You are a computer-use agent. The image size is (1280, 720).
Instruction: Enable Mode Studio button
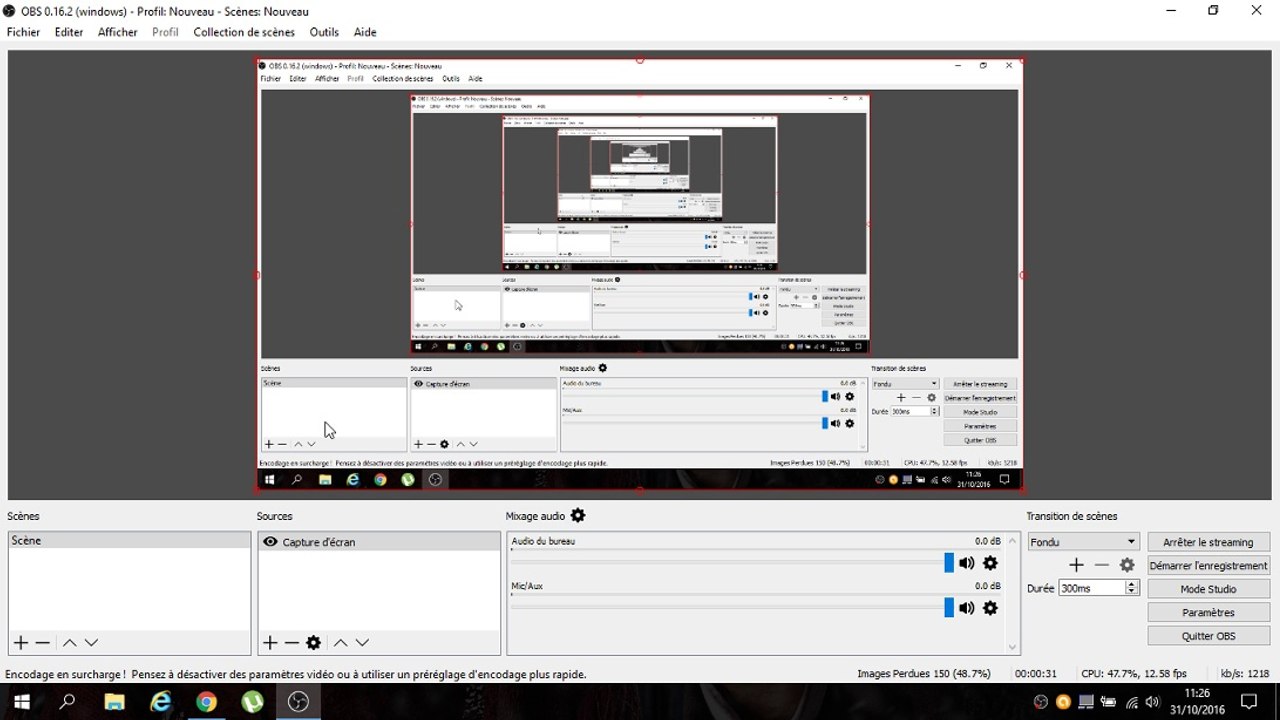pyautogui.click(x=1208, y=589)
